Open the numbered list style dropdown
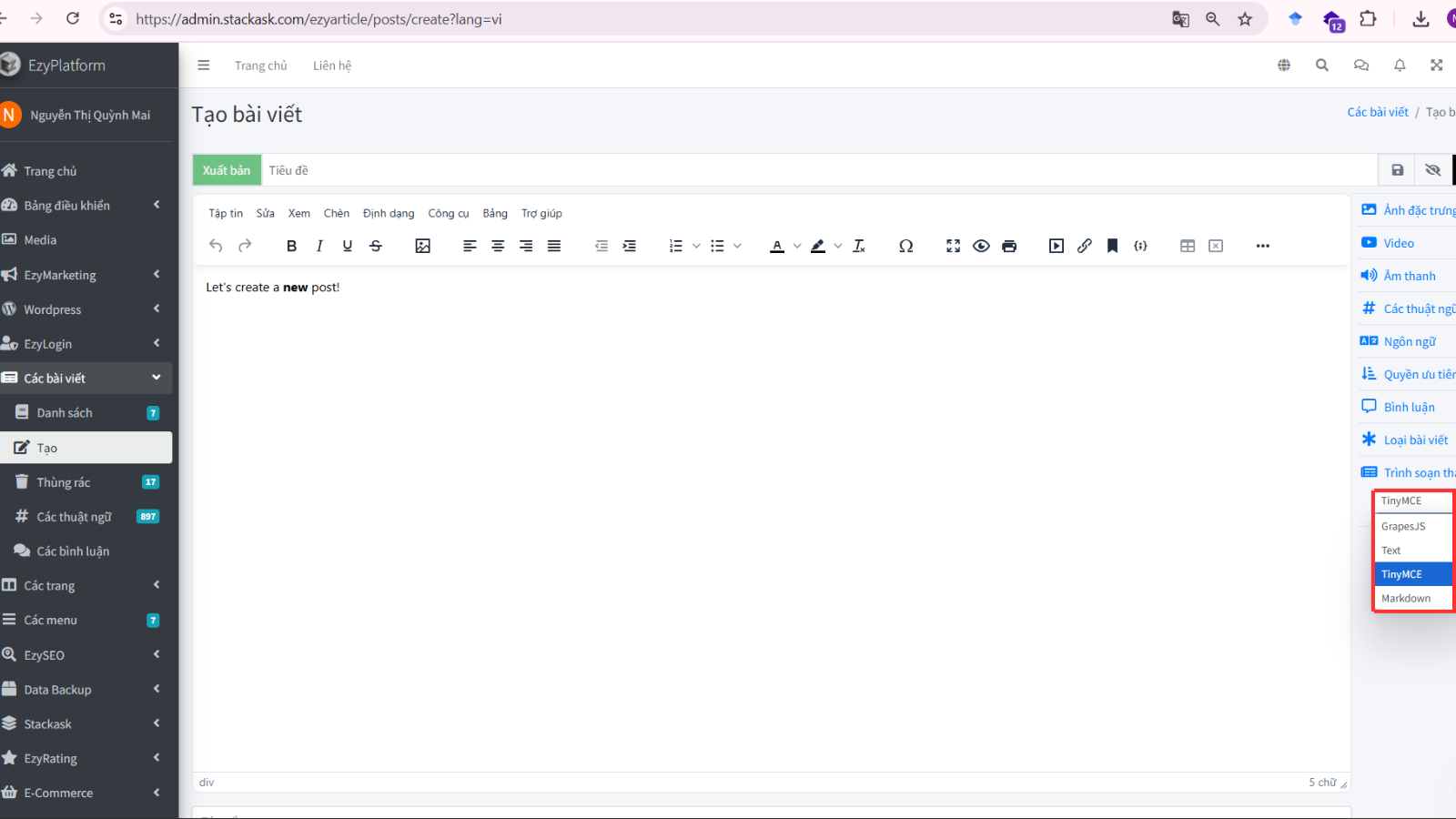This screenshot has width=1456, height=819. [x=696, y=246]
